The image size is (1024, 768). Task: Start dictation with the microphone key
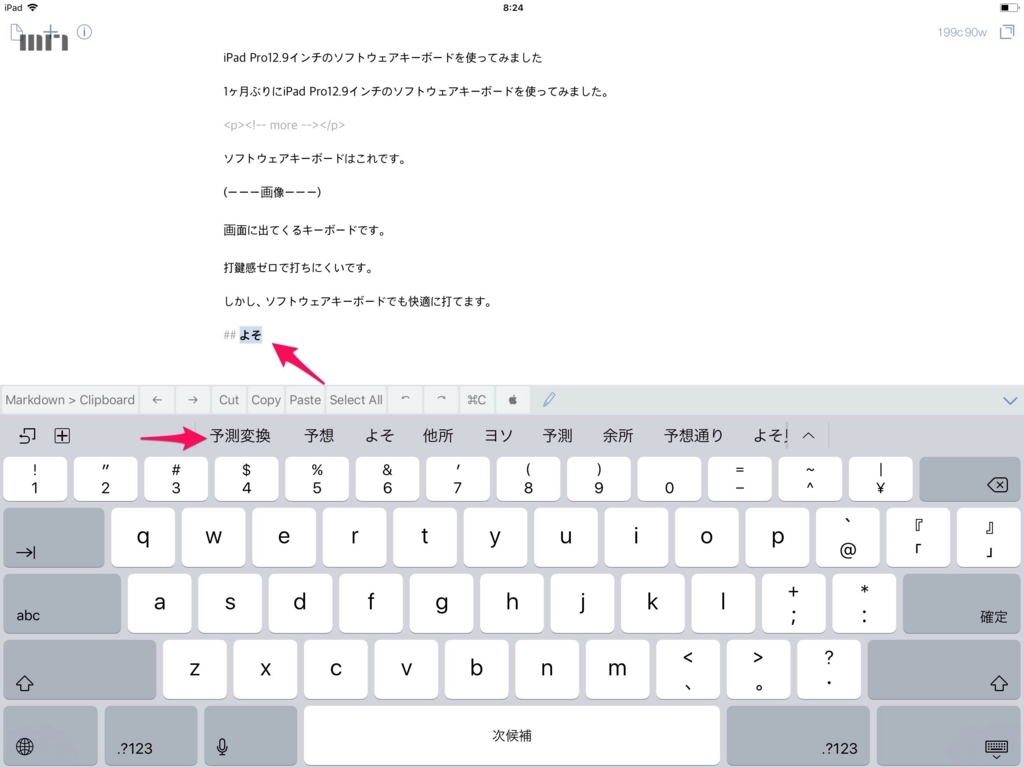pyautogui.click(x=251, y=735)
